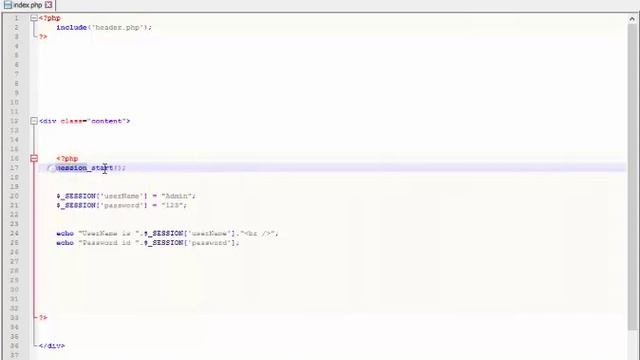Click the closing ?> on line 3
Viewport: 640px width, 360px height.
coord(43,37)
